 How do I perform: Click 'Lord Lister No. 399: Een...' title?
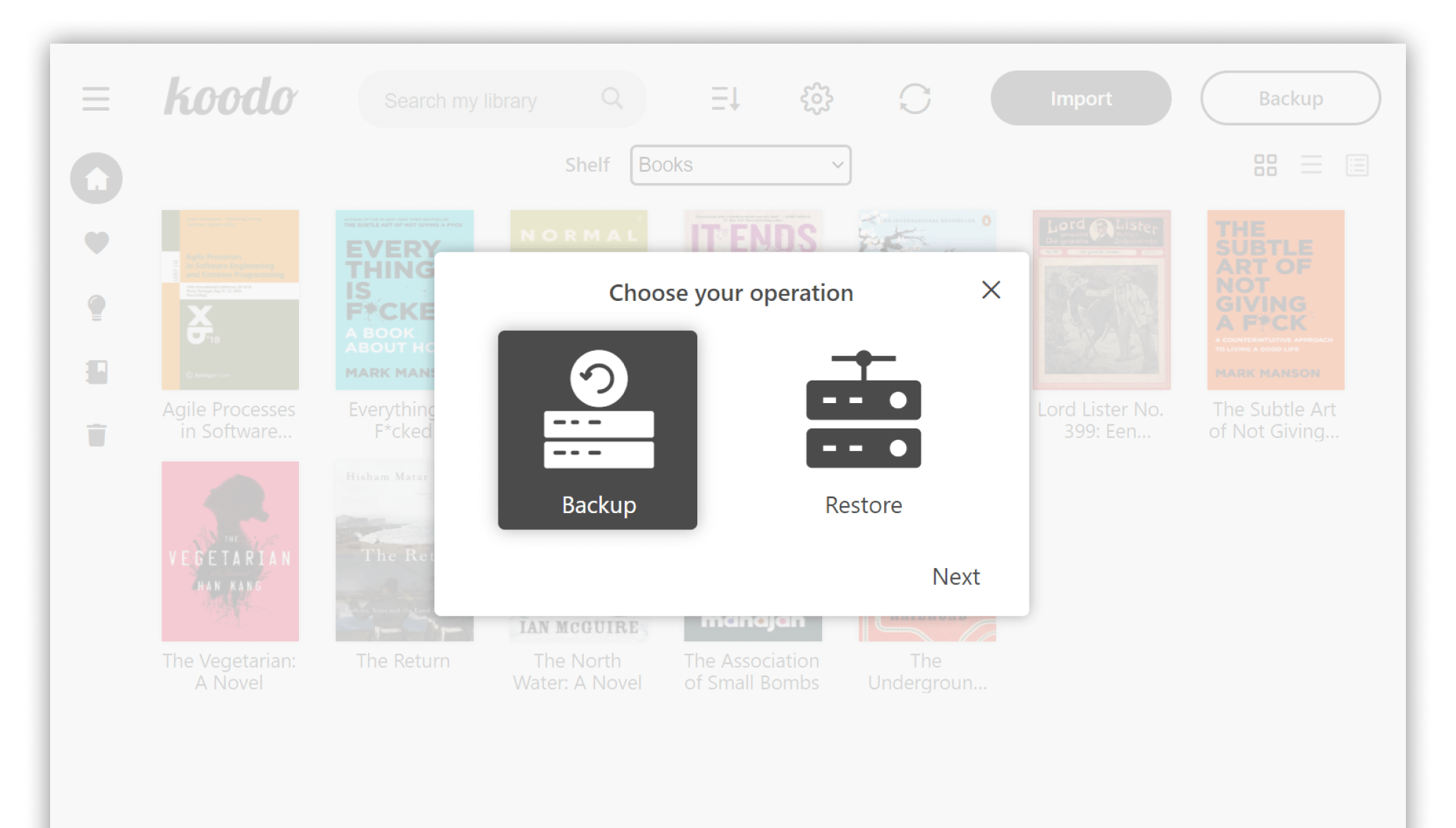[1101, 420]
